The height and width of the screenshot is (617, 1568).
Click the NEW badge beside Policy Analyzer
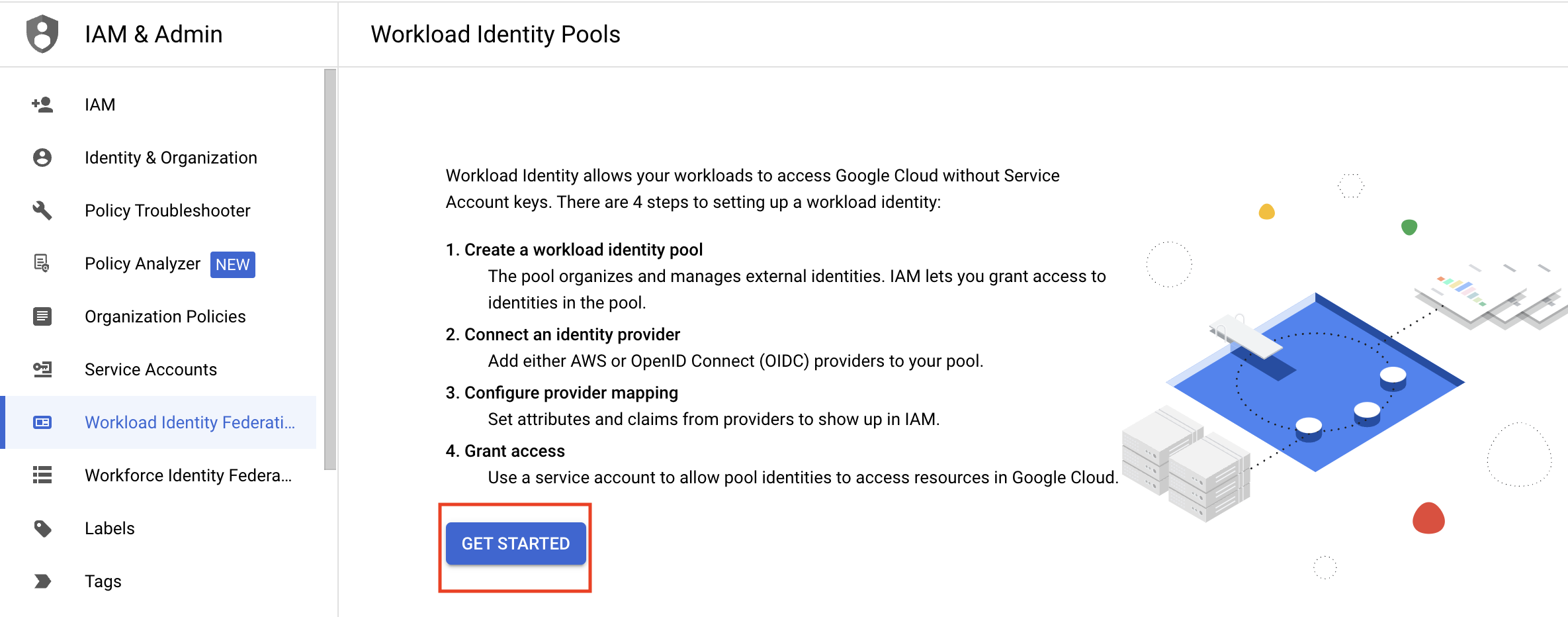pyautogui.click(x=232, y=264)
